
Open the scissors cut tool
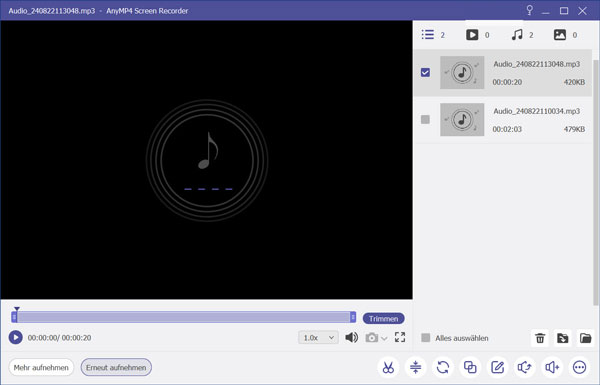(x=388, y=367)
